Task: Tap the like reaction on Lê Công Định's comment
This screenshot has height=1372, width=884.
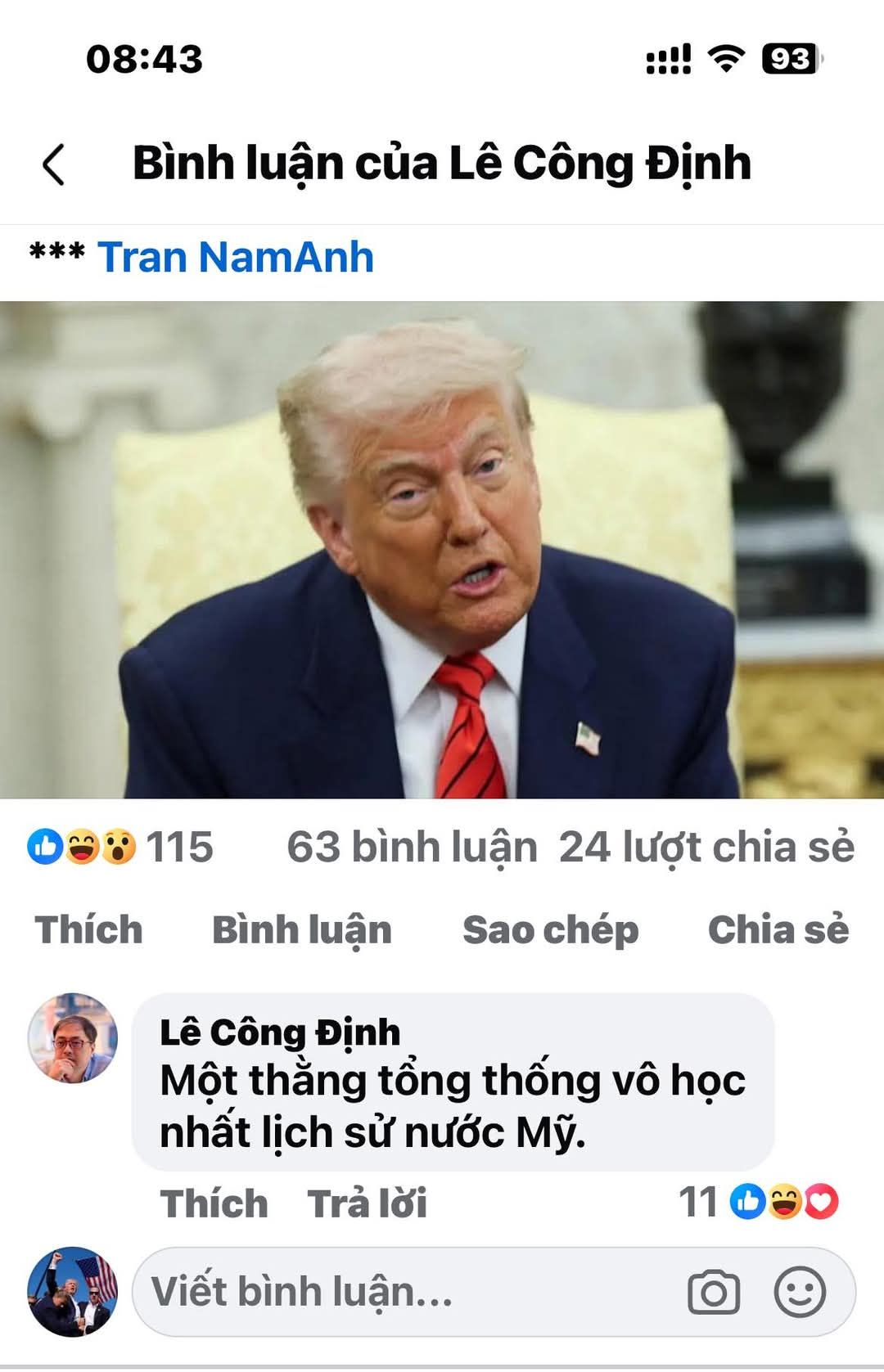Action: (x=748, y=1202)
